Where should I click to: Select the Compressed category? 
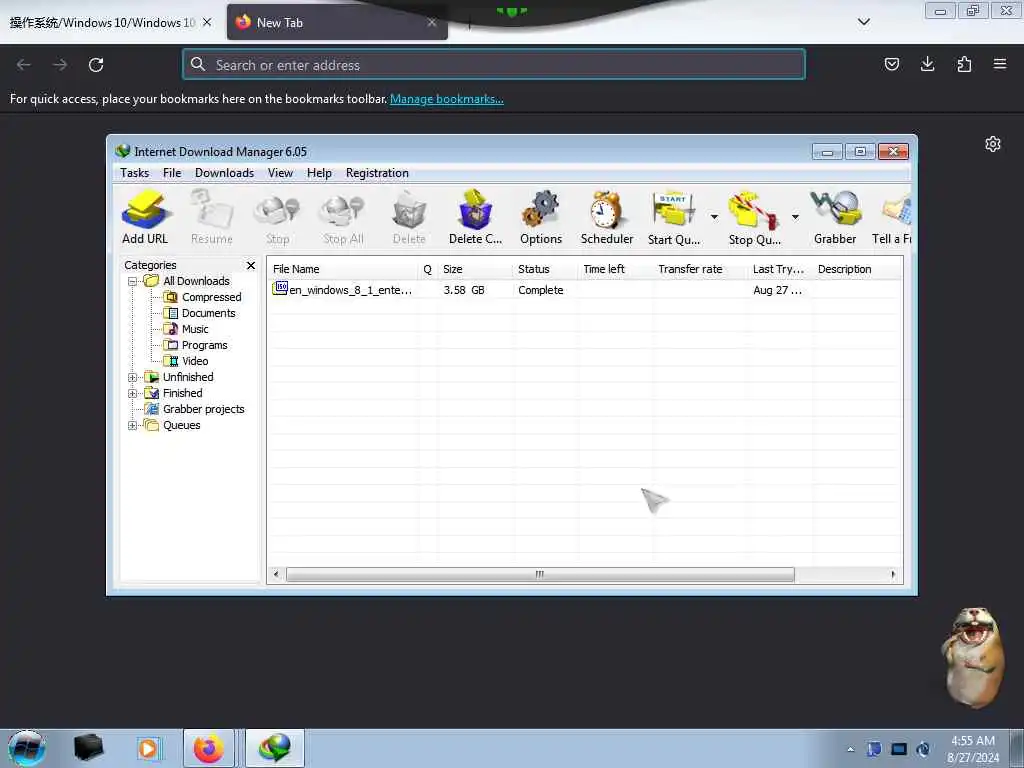[x=212, y=297]
